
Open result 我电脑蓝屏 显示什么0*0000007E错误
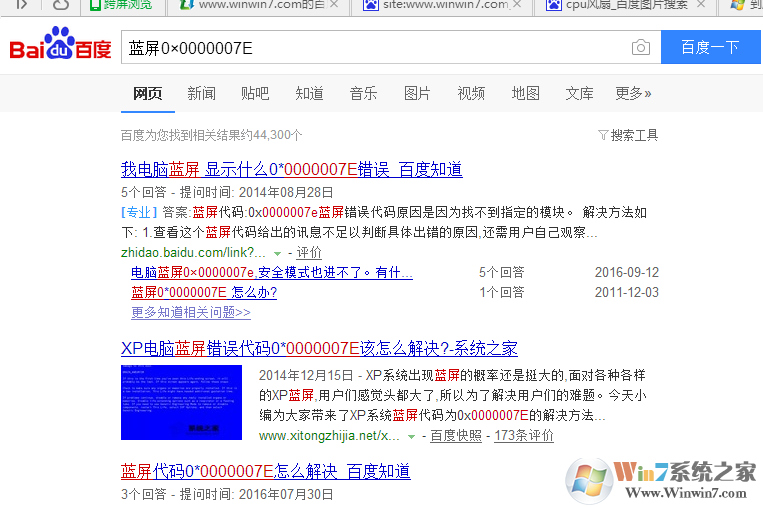[291, 169]
